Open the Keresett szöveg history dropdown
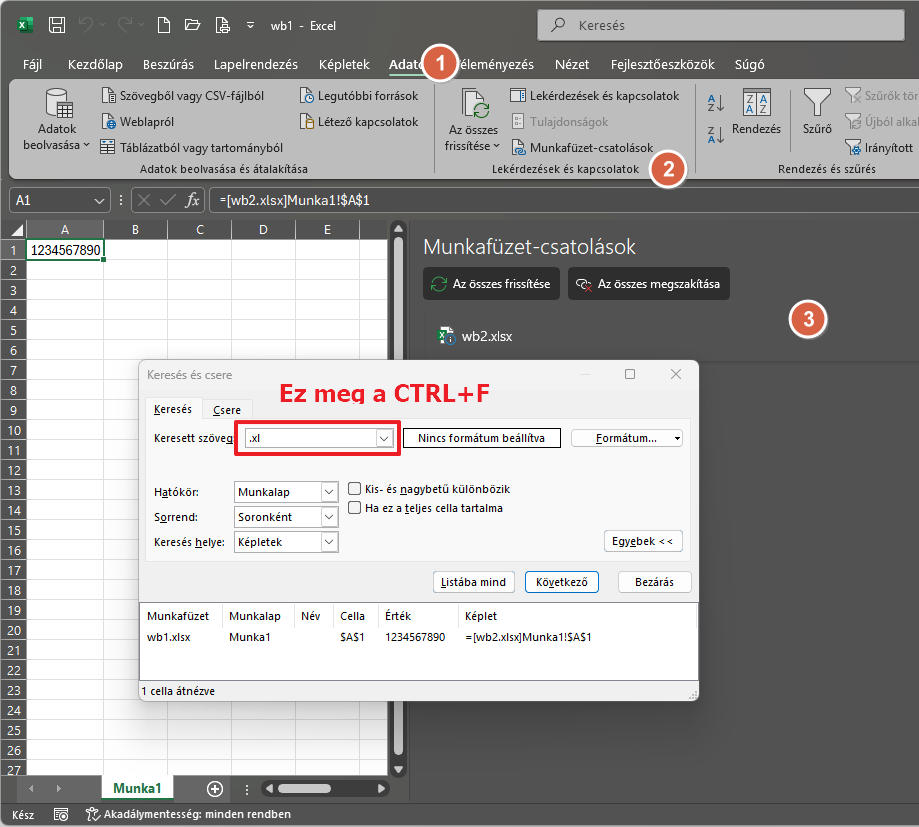The width and height of the screenshot is (919, 827). [x=384, y=438]
